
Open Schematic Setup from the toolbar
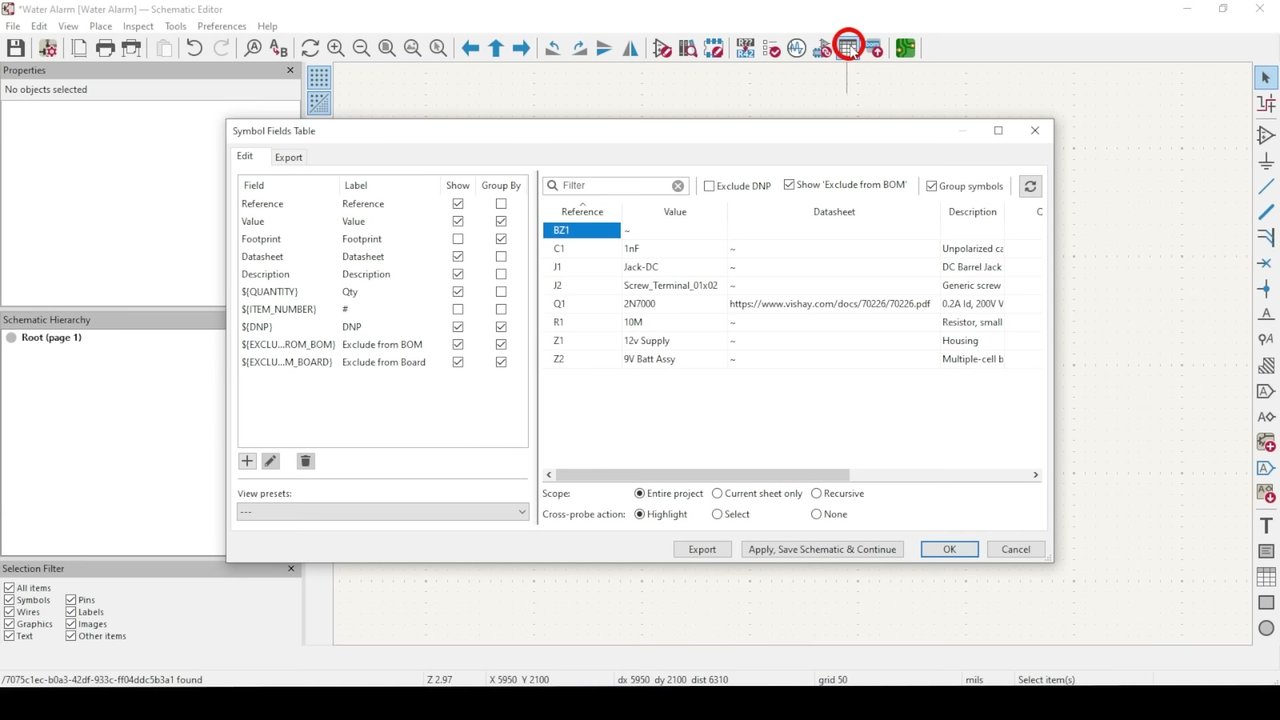[47, 48]
